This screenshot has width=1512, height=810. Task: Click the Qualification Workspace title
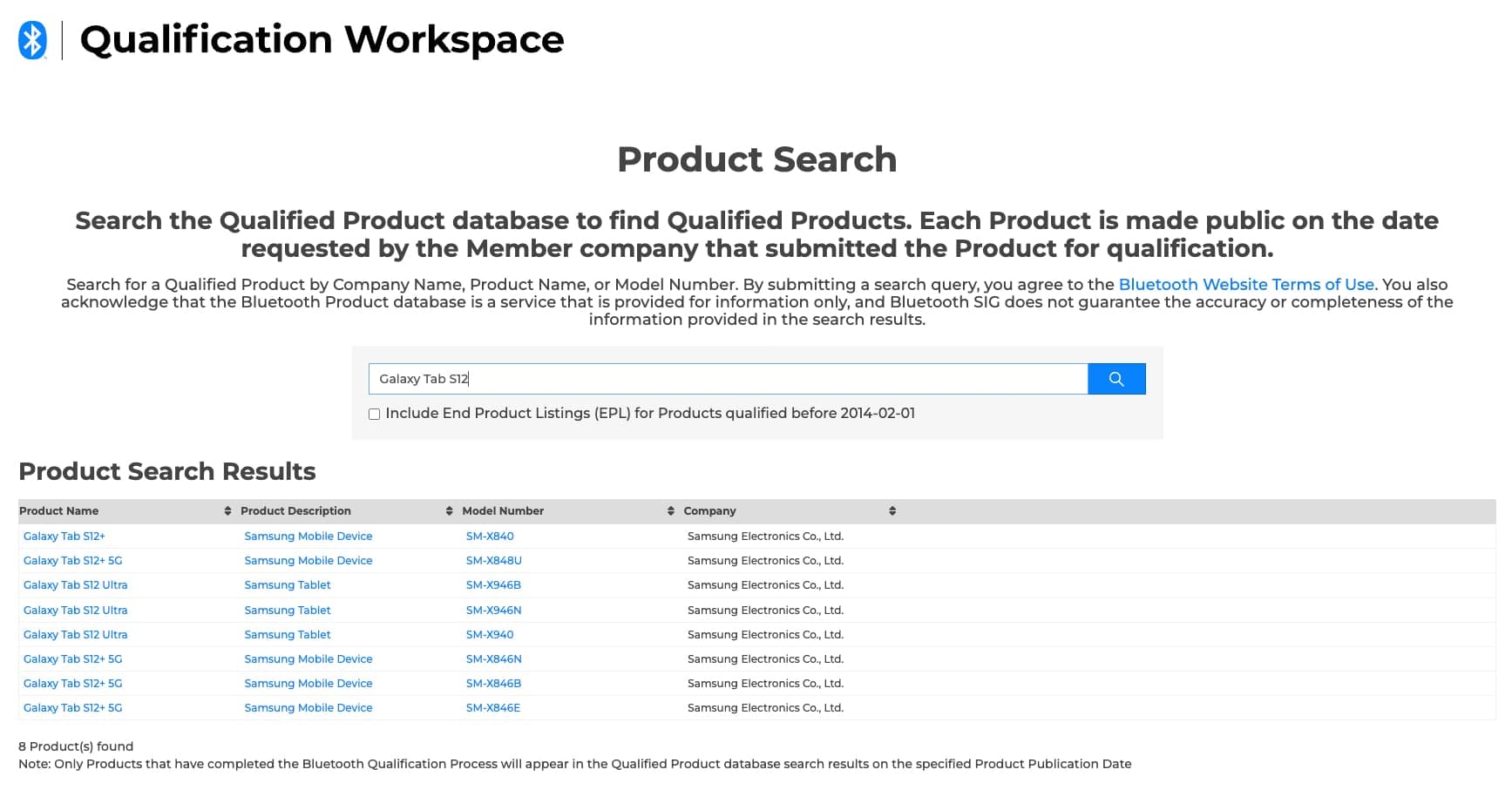pos(322,40)
